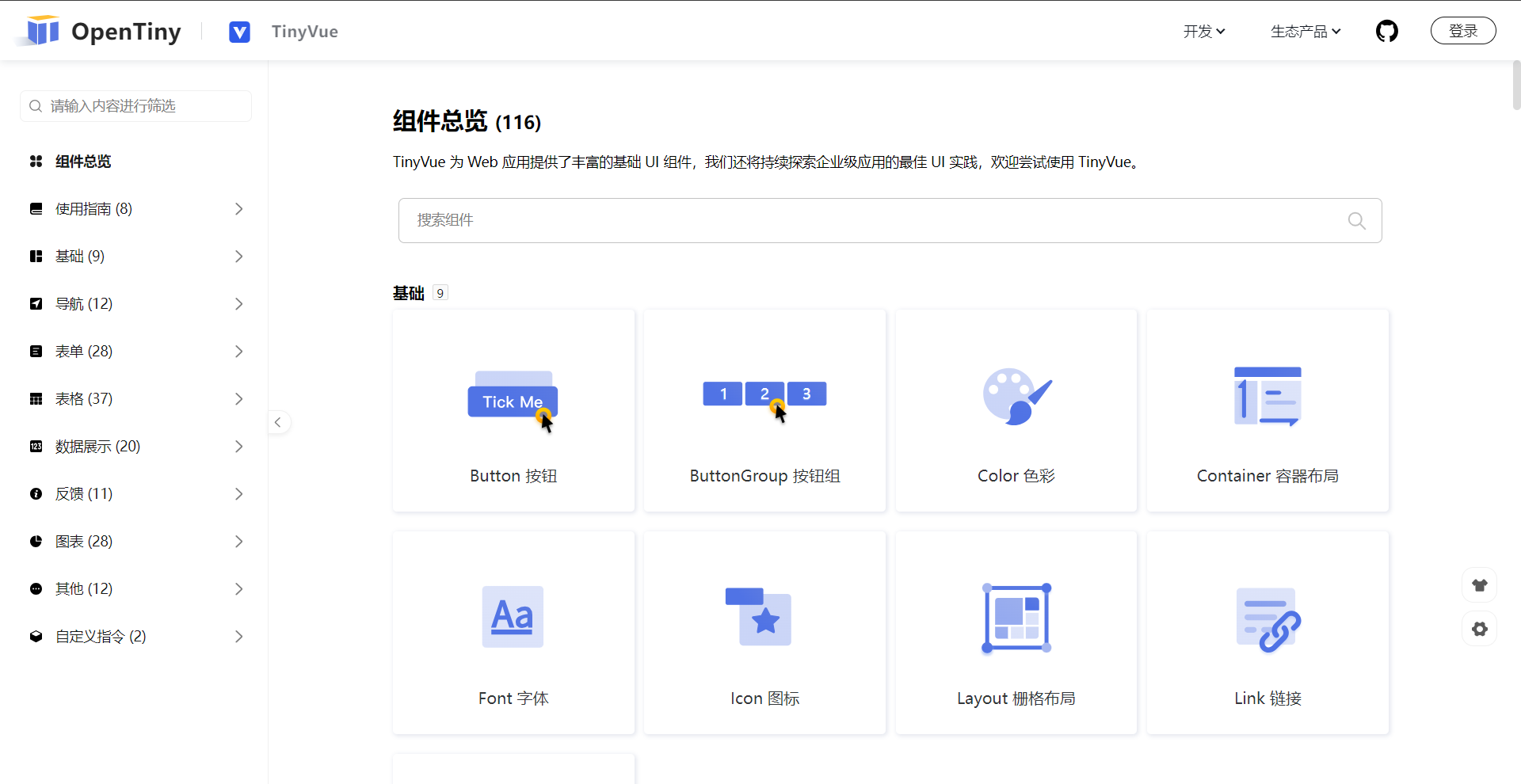Open the Color 色彩 label link
1521x784 pixels.
coord(1016,476)
